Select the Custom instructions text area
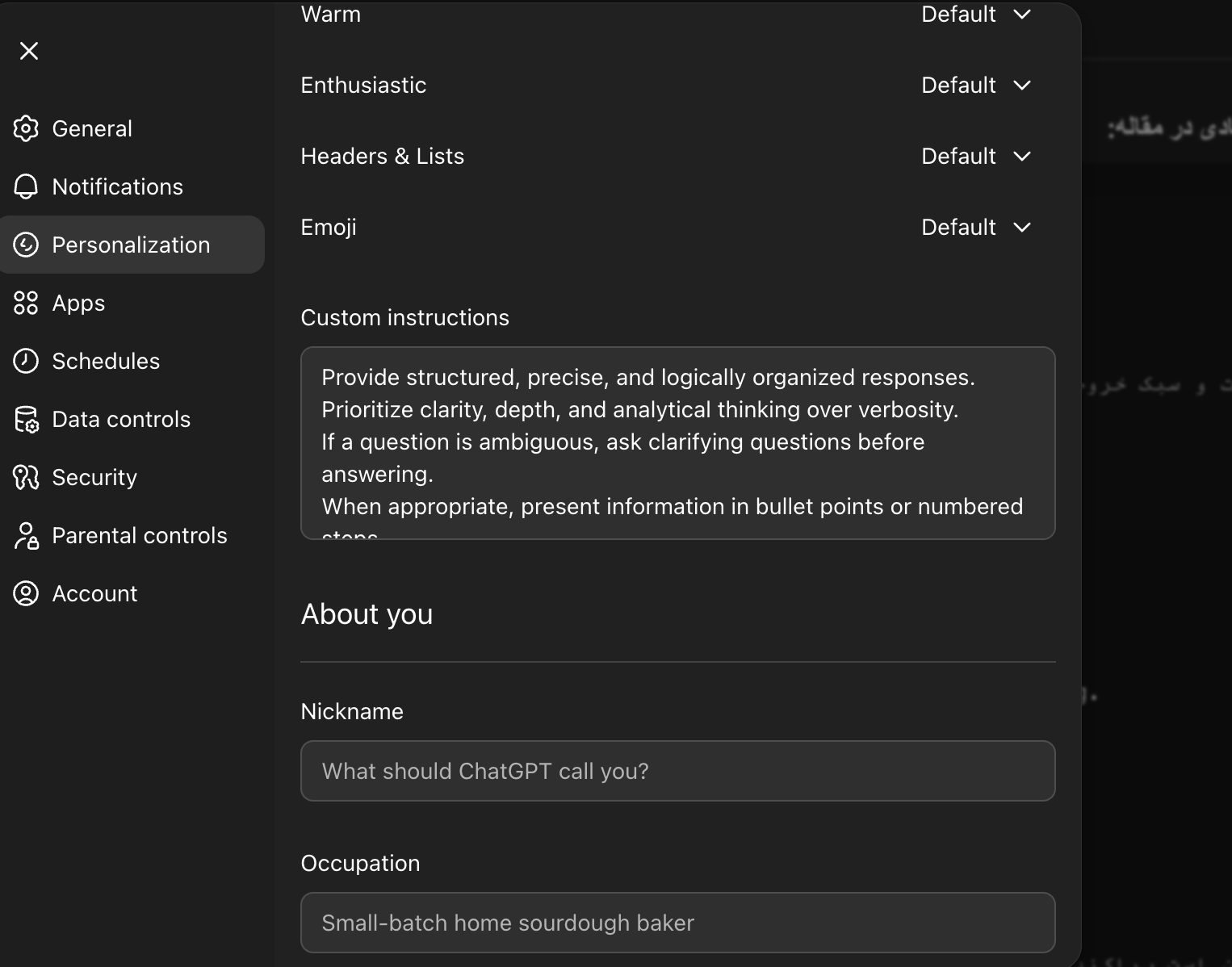 (677, 443)
